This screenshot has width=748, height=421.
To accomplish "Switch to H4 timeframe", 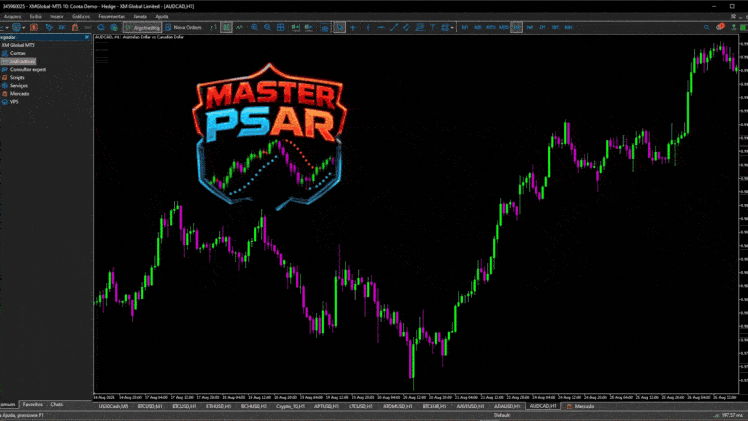I will pyautogui.click(x=530, y=27).
